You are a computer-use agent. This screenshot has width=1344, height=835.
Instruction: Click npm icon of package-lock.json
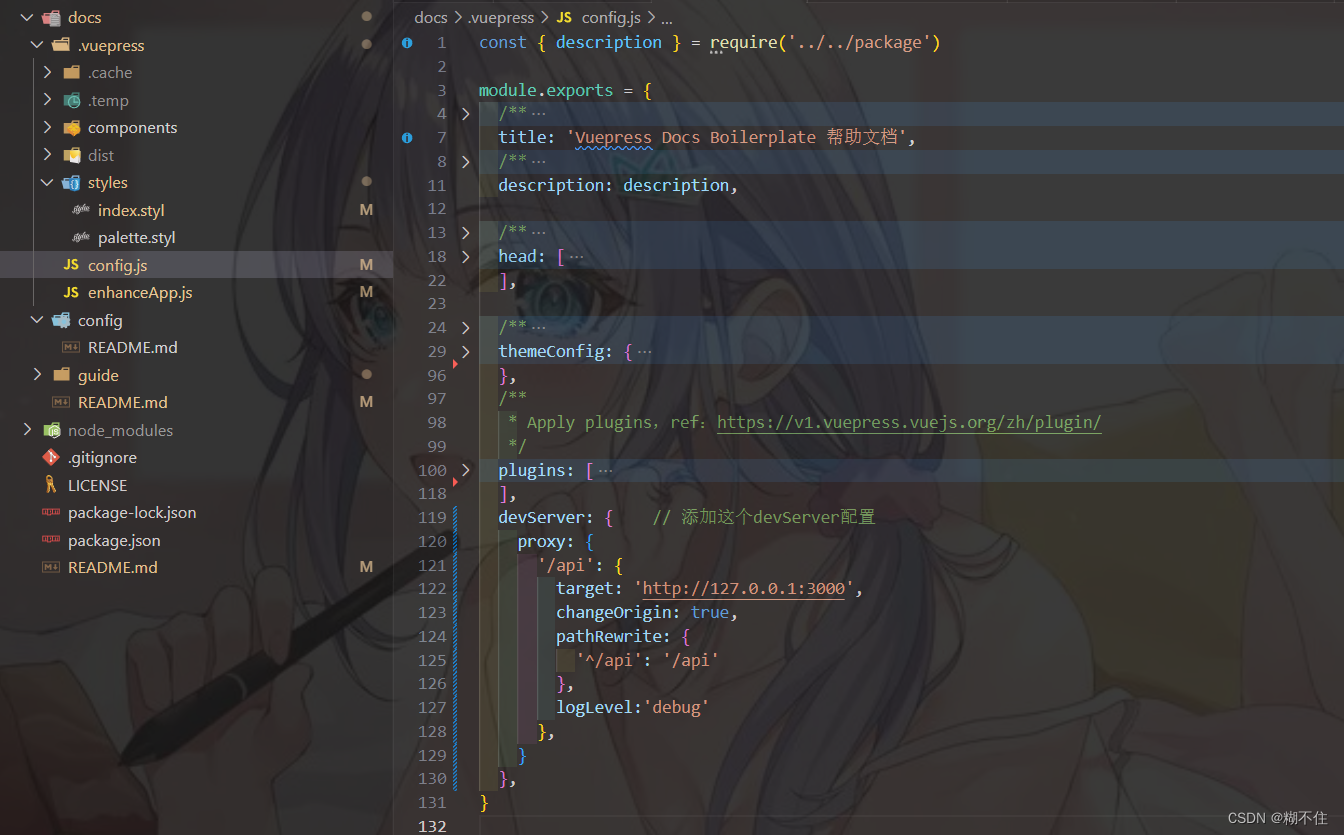(x=51, y=512)
